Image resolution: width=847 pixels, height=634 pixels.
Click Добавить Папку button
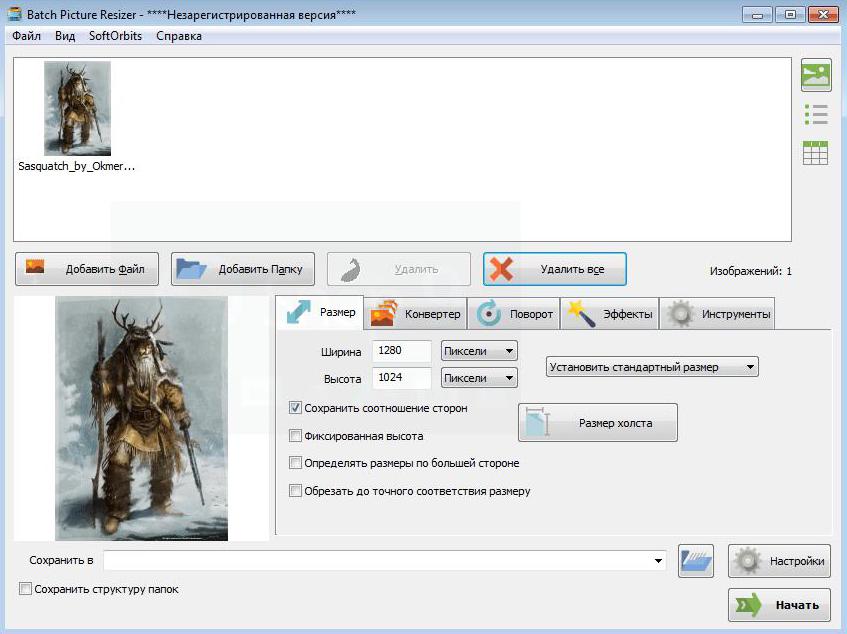click(x=243, y=269)
